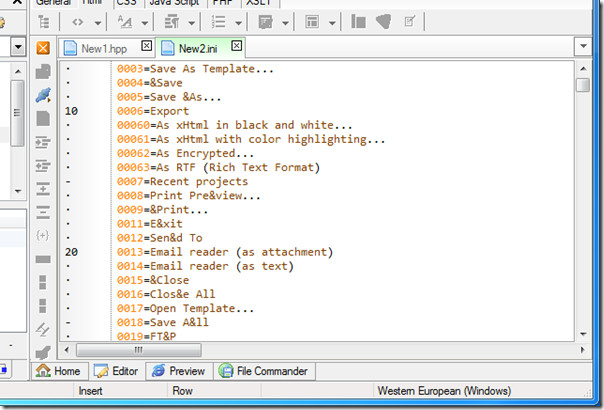
Task: Open the dropdown beside the paragraph icon
Action: coord(191,23)
